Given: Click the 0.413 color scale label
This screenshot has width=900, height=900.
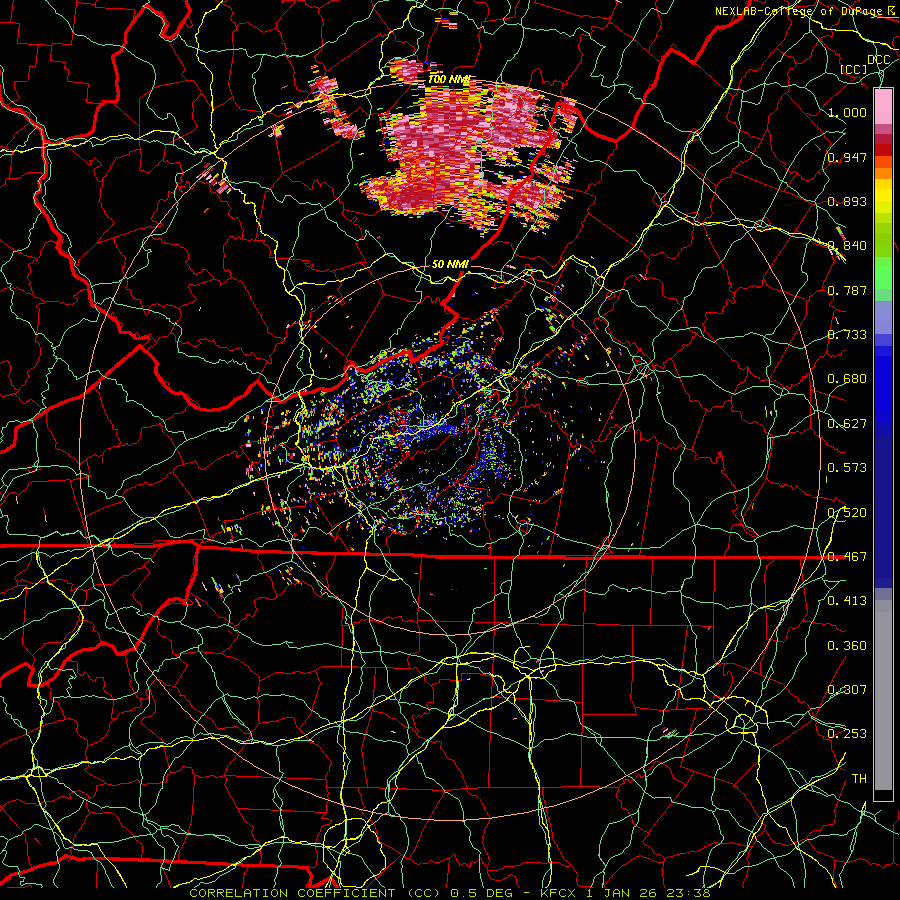Looking at the screenshot, I should (847, 601).
